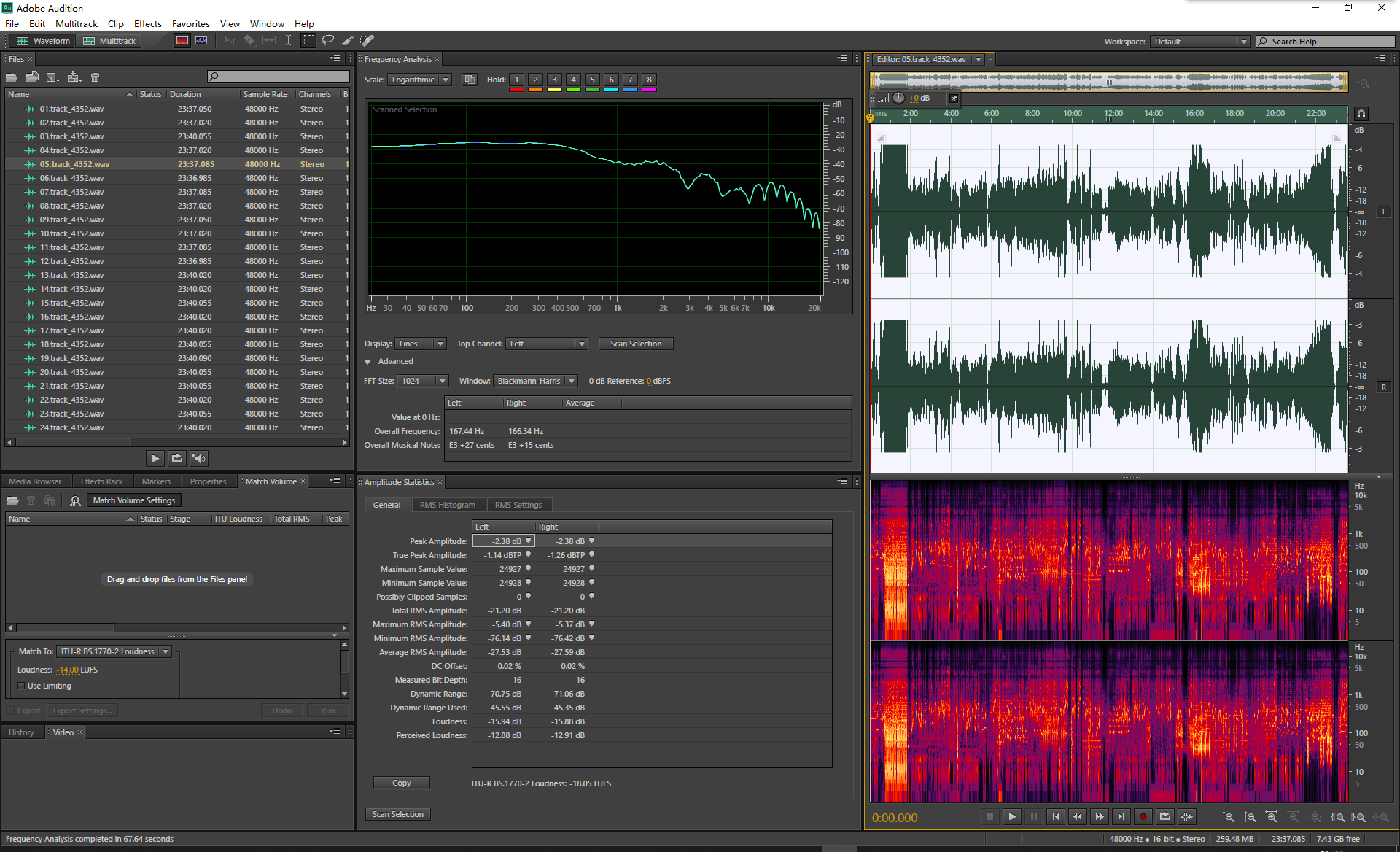1400x852 pixels.
Task: Open the Editor file dropdown
Action: tap(979, 59)
